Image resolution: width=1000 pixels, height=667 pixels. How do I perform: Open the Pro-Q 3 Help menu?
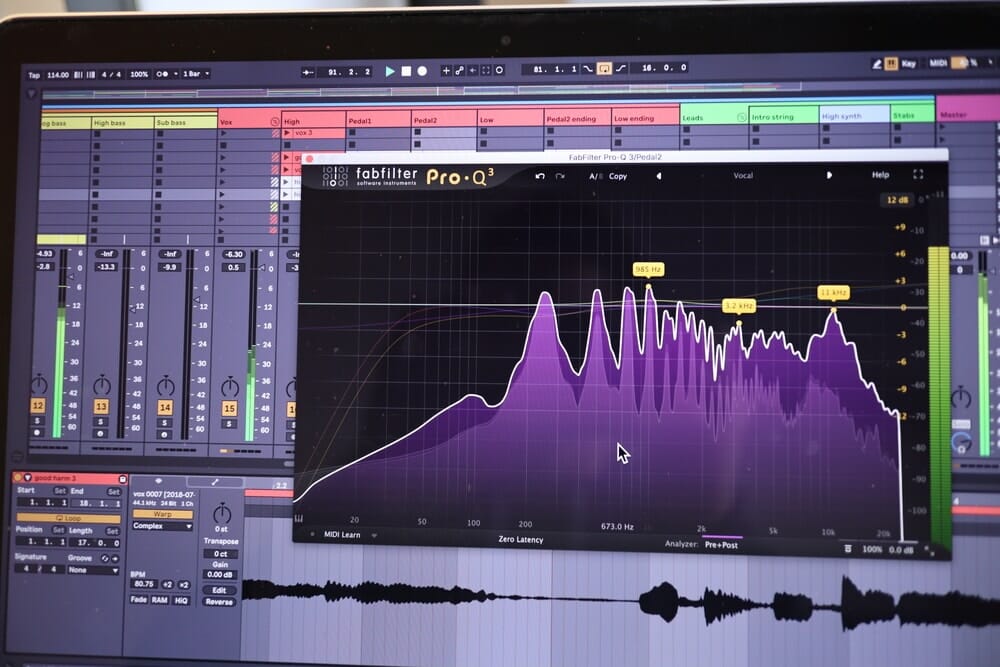tap(880, 175)
